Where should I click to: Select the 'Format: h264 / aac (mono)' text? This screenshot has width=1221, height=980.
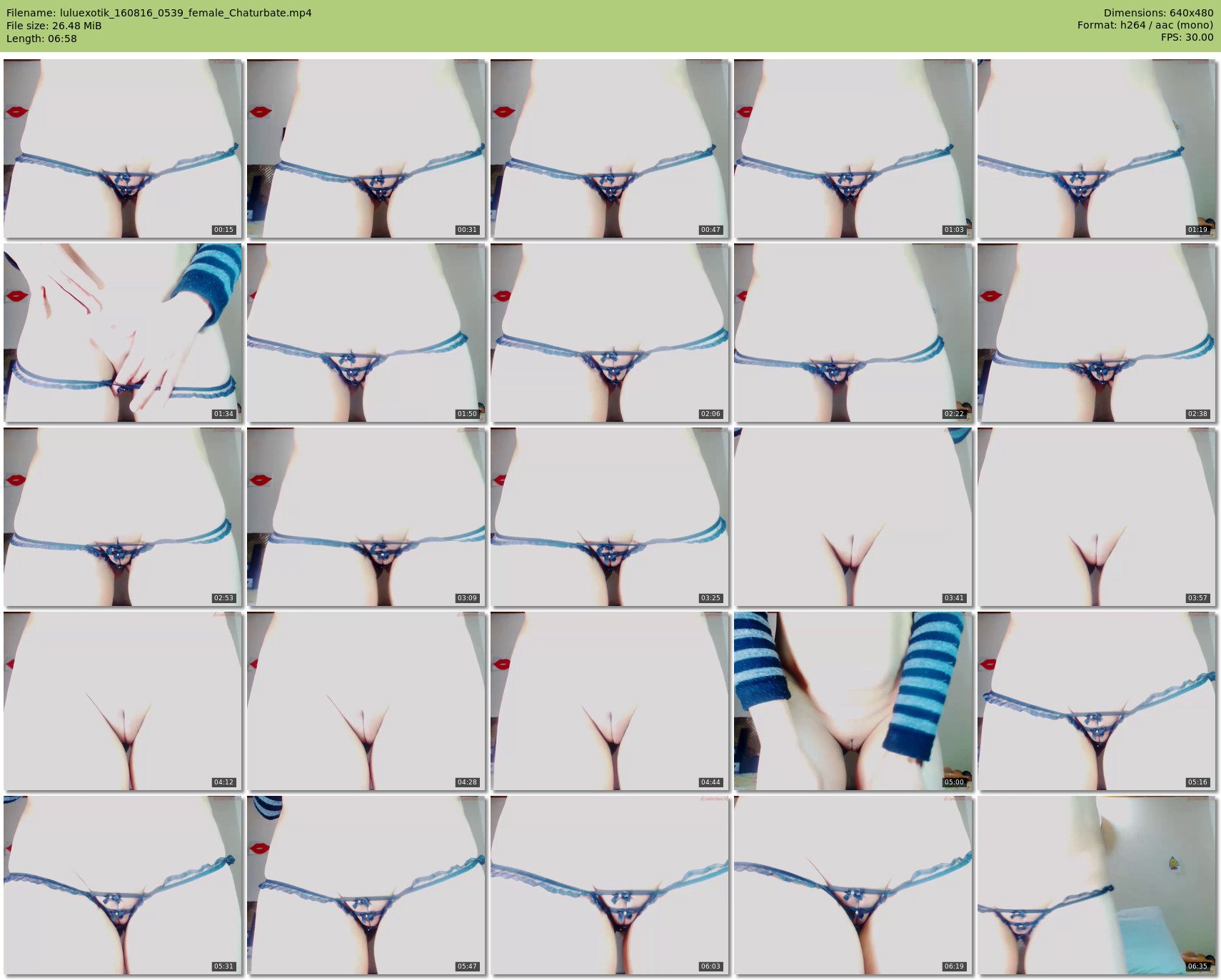[1145, 25]
